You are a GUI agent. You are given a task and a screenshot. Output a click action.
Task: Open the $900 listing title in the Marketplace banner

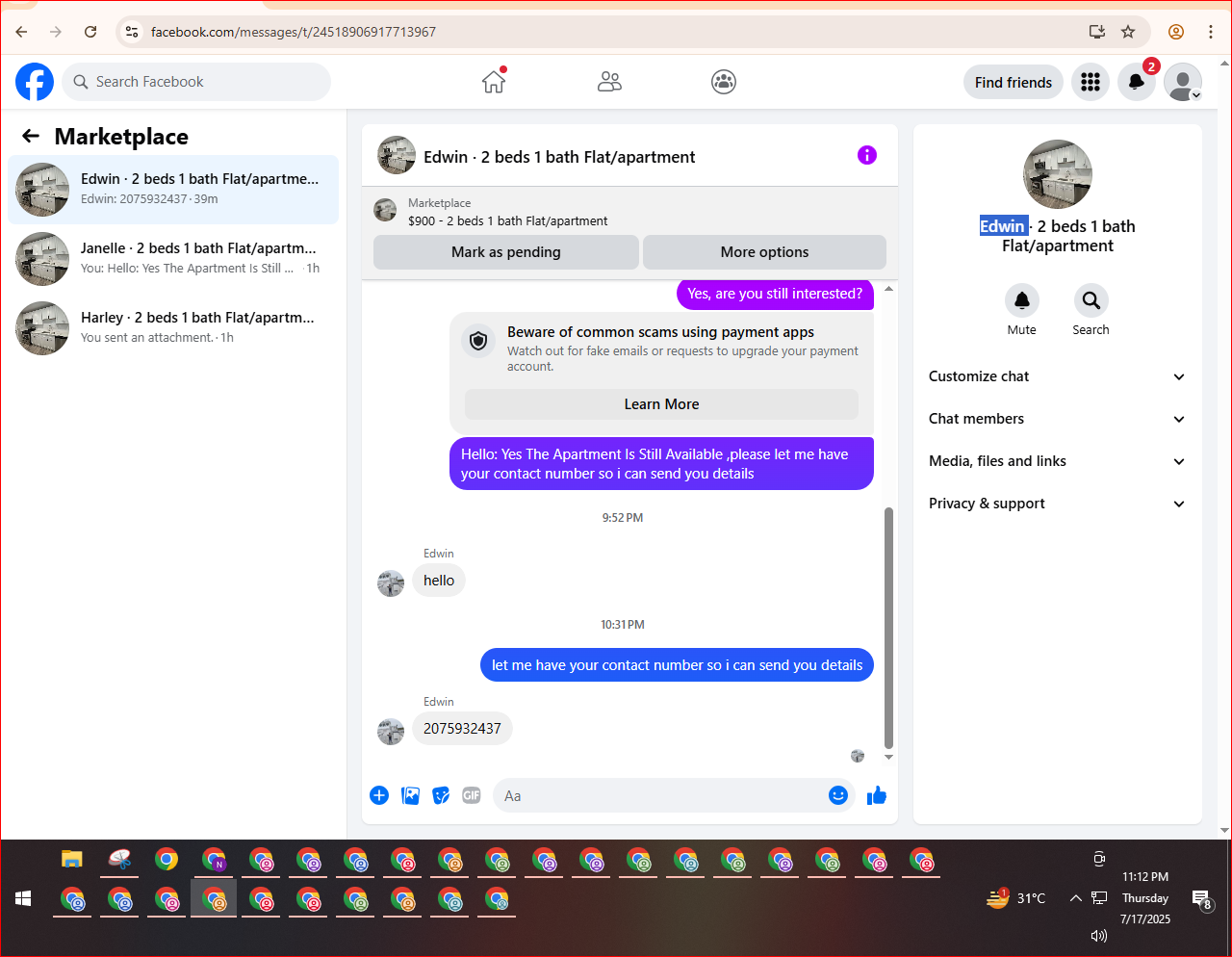pos(507,220)
